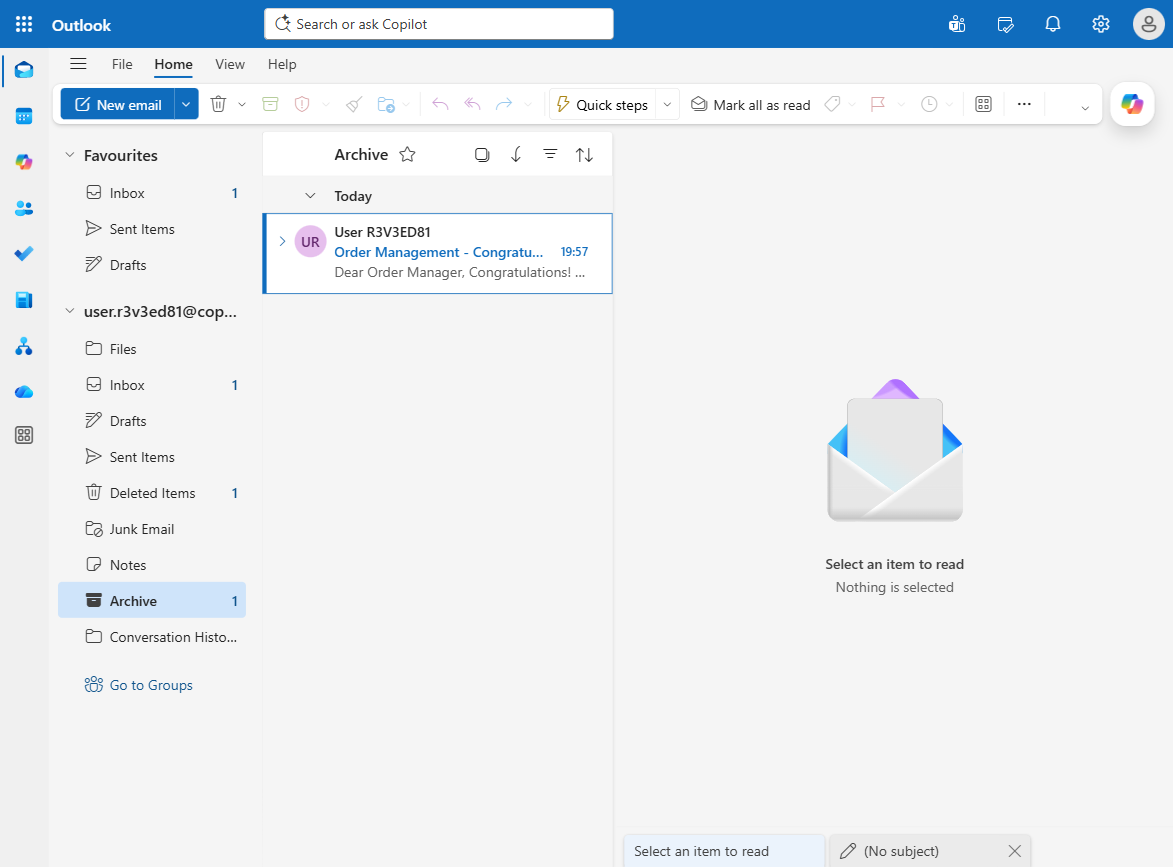Close the (No subject) draft tab

(1014, 851)
